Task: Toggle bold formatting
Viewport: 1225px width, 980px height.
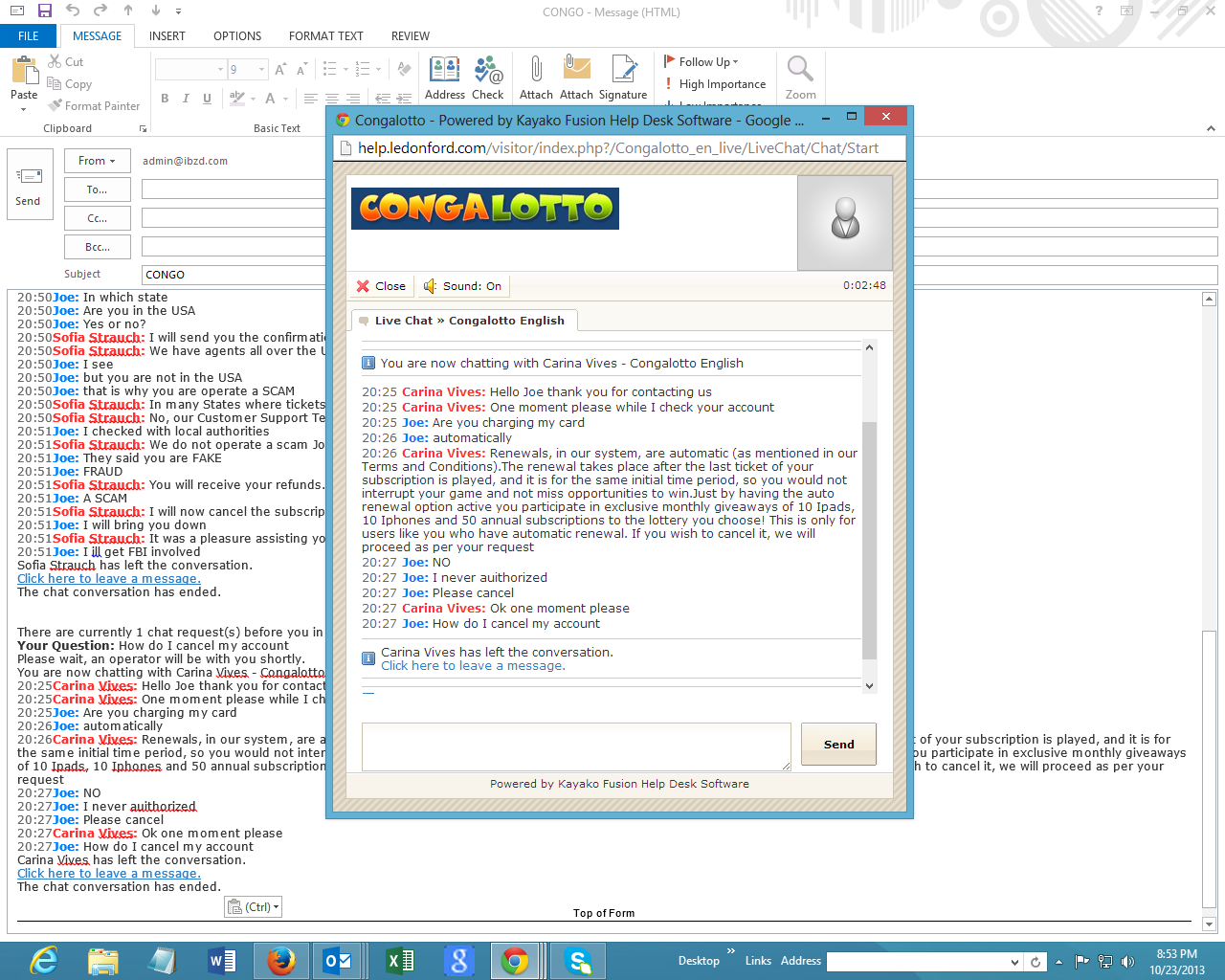Action: pos(165,99)
